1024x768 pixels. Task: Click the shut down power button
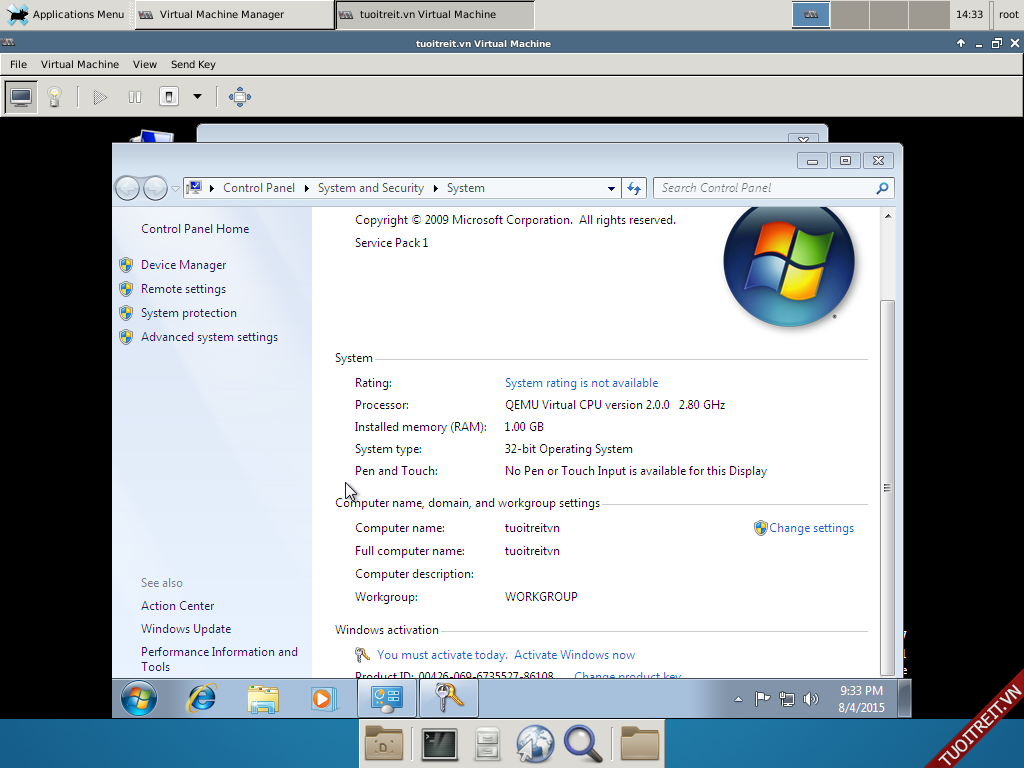point(169,97)
